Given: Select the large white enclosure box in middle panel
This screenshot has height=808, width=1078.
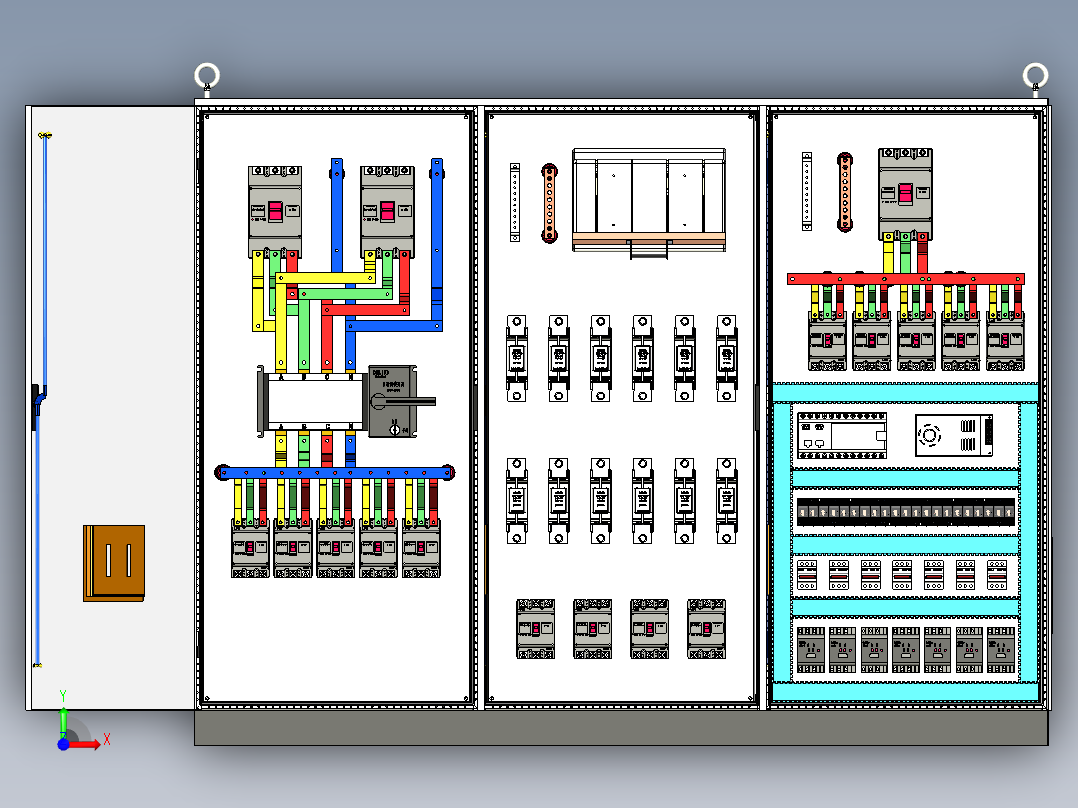Looking at the screenshot, I should (649, 199).
